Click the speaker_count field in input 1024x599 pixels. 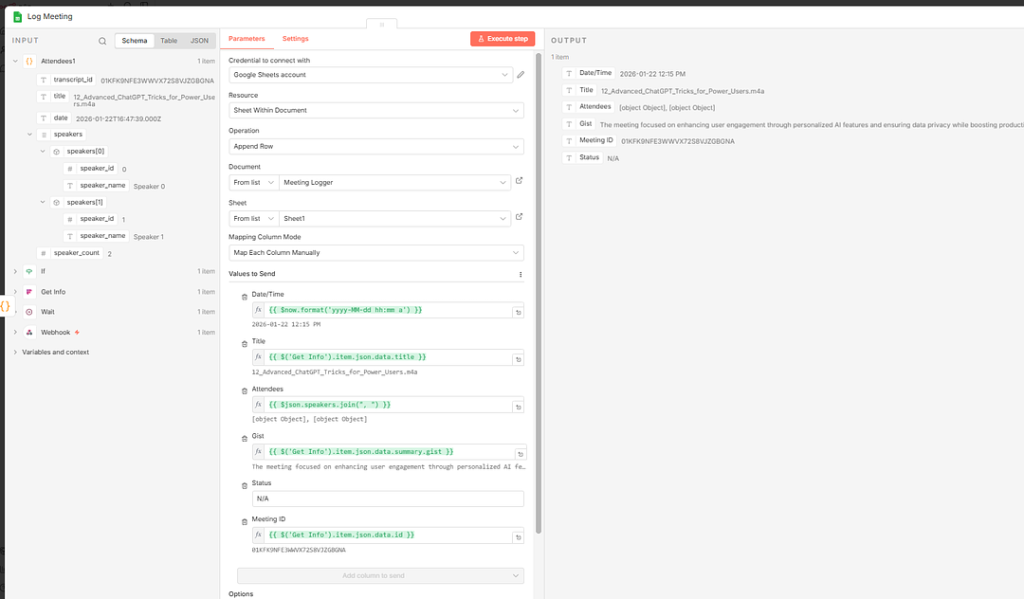pos(76,253)
